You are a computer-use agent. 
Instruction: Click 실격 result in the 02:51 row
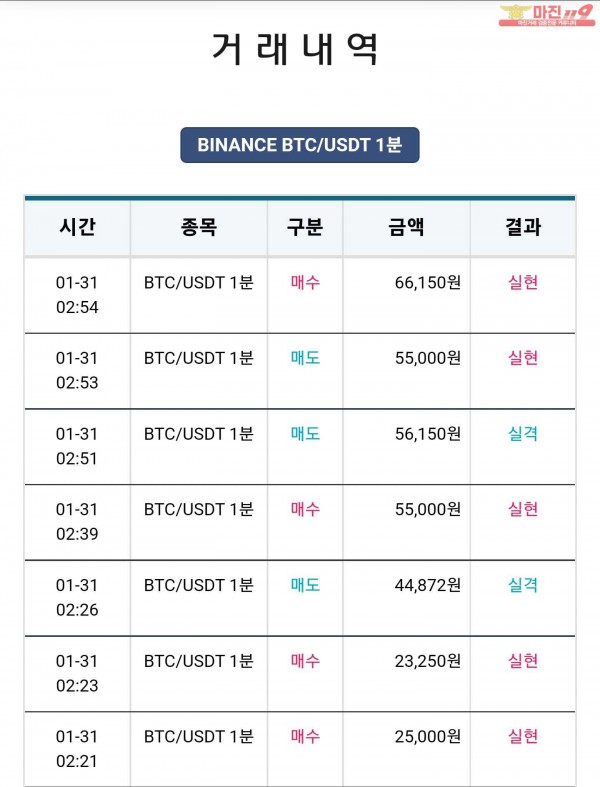[x=522, y=434]
